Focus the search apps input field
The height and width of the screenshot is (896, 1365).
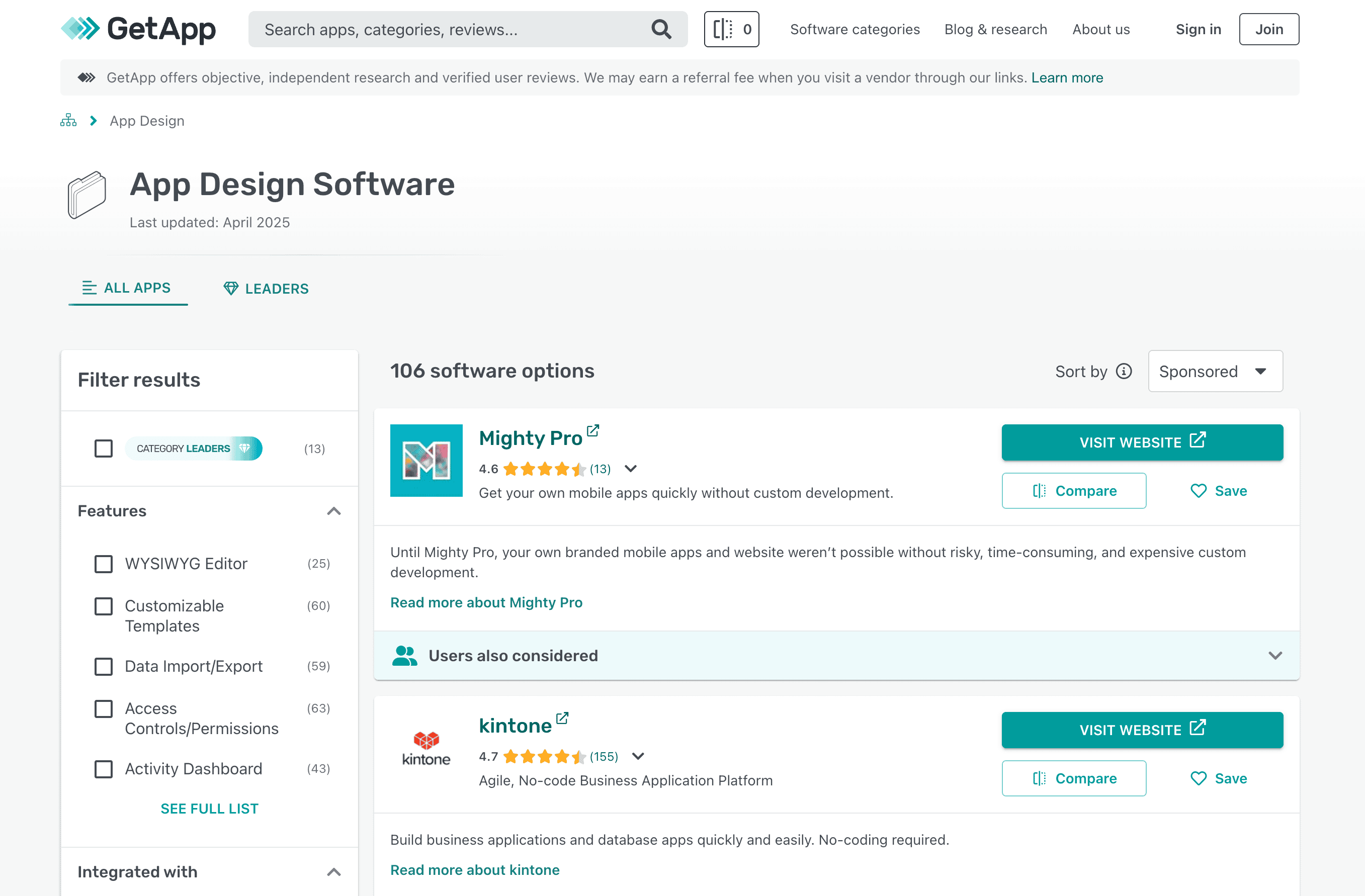pos(447,29)
